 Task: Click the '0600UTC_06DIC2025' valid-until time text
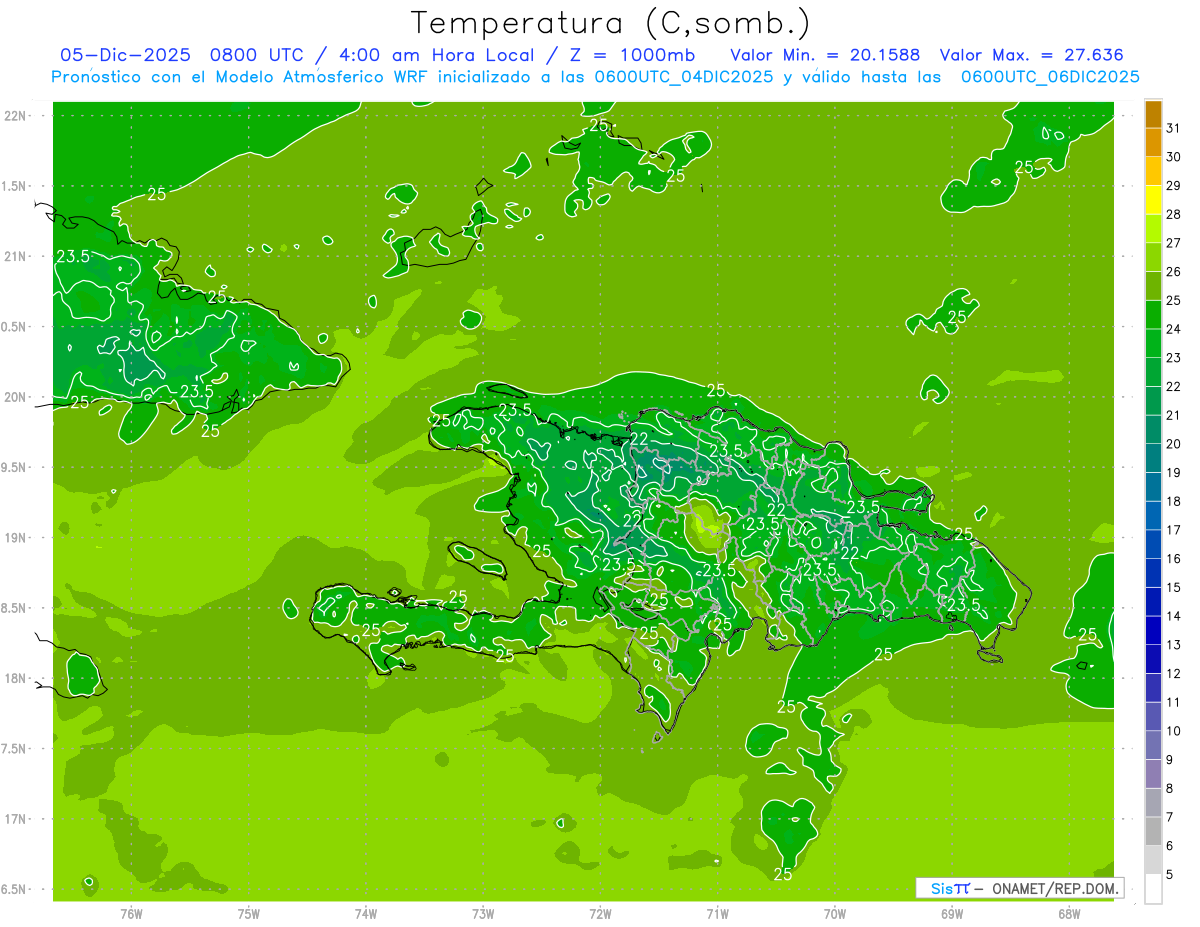click(x=1050, y=77)
